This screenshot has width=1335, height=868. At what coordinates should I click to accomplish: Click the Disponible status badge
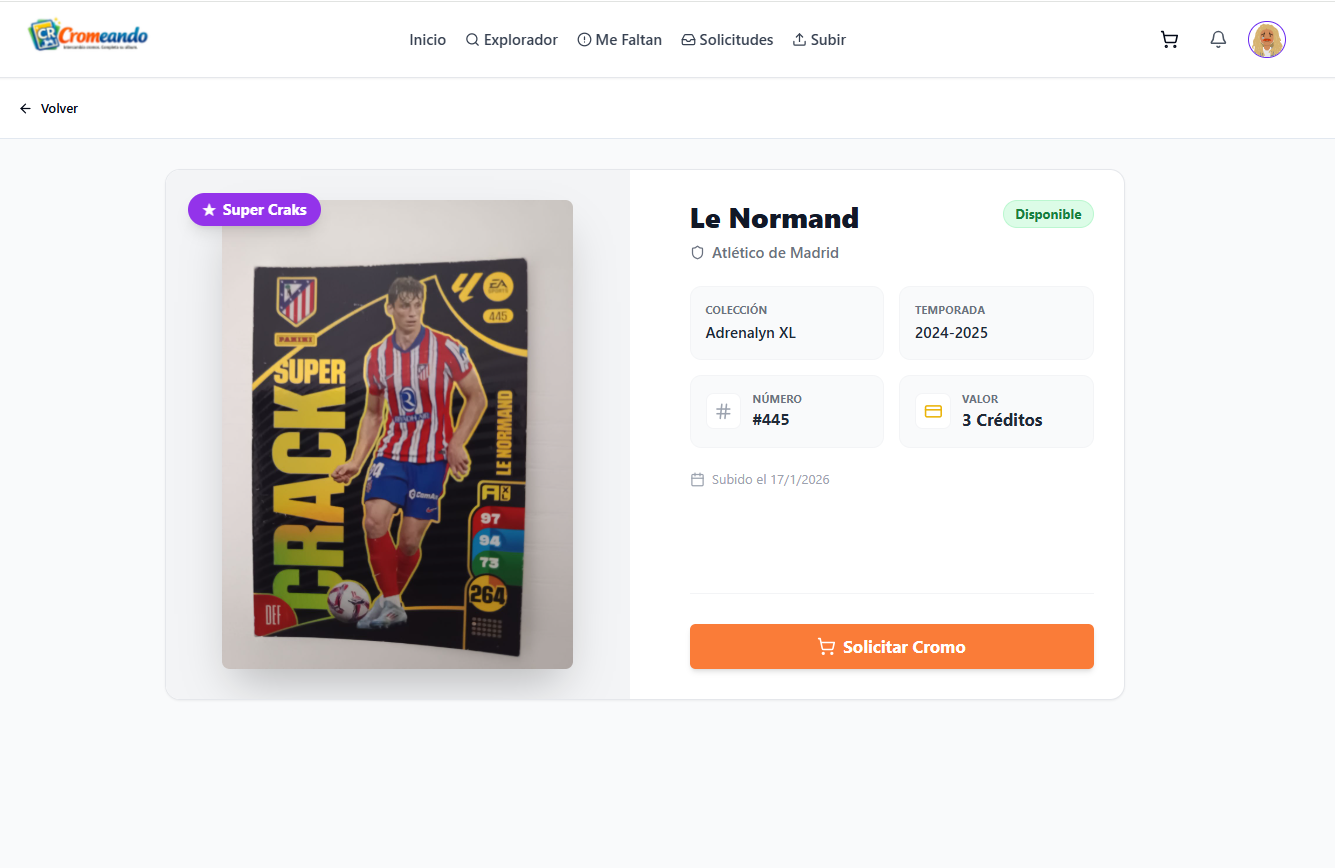point(1048,214)
